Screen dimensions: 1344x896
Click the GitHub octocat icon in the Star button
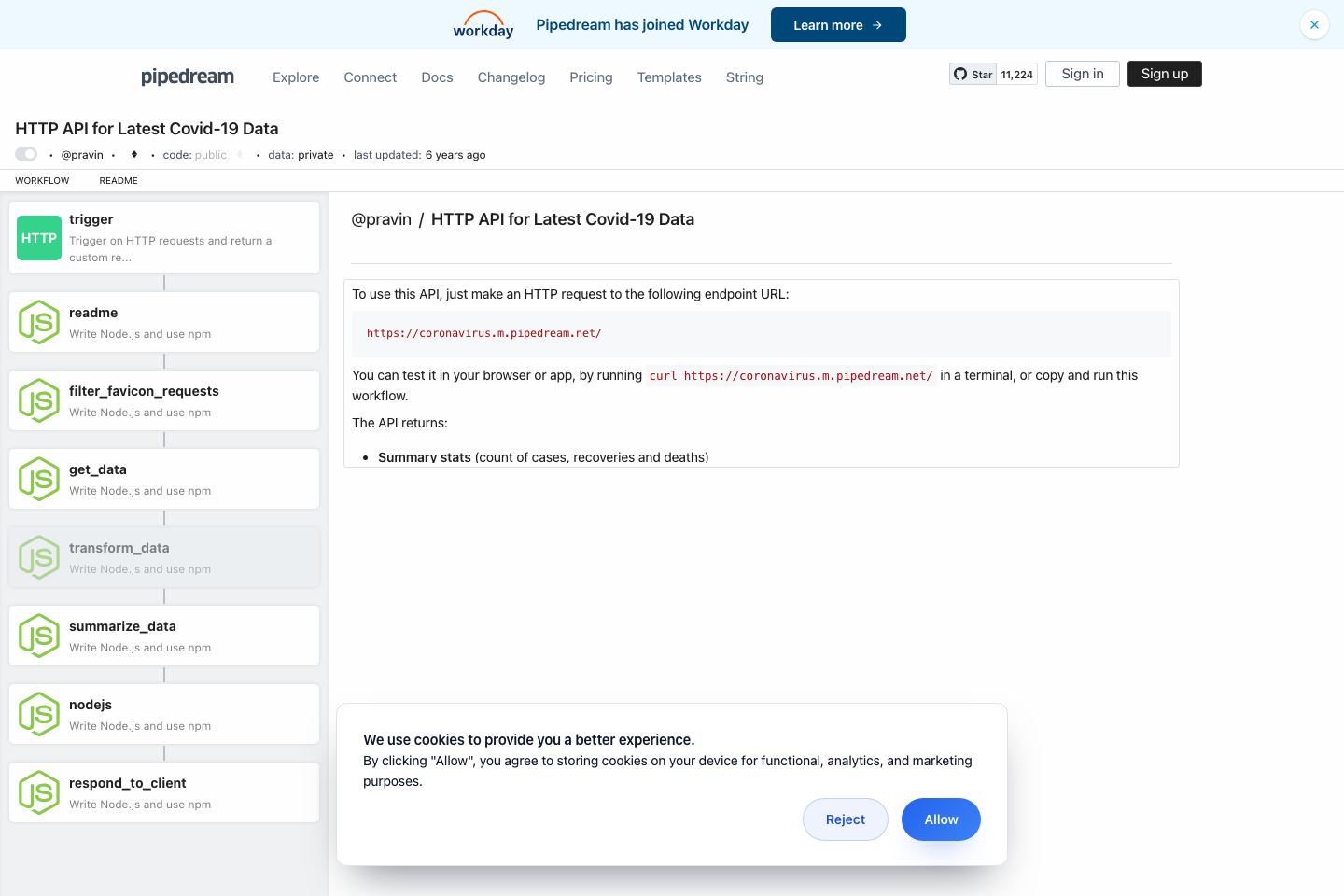[960, 73]
